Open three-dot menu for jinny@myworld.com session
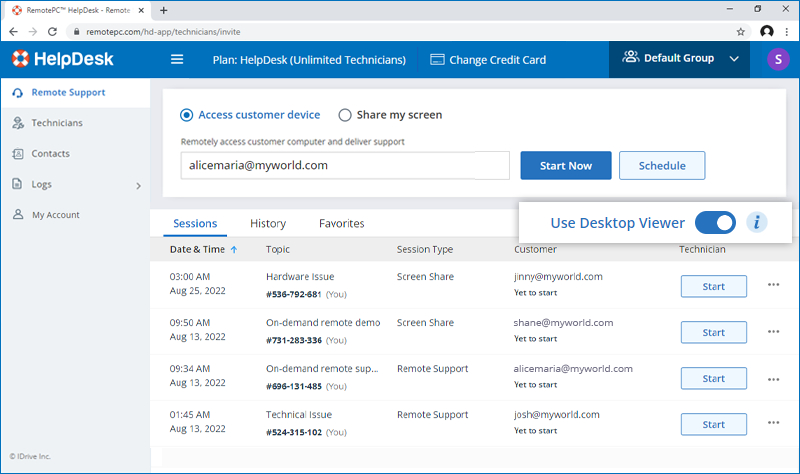The image size is (800, 474). pyautogui.click(x=773, y=285)
